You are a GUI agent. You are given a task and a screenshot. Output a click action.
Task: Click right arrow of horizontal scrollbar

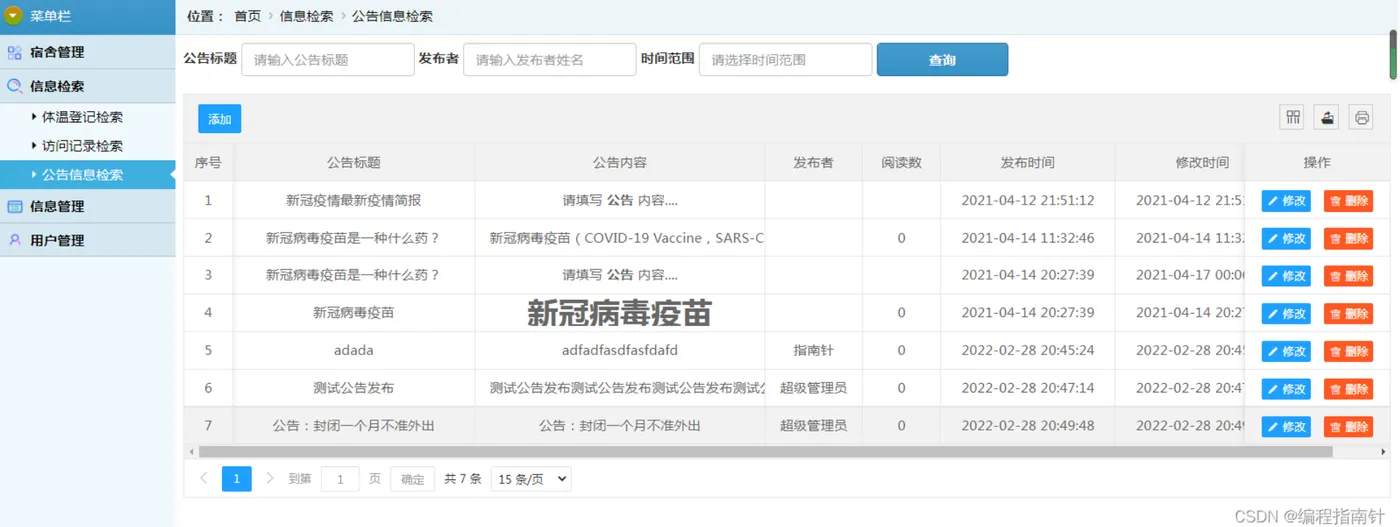(1384, 452)
